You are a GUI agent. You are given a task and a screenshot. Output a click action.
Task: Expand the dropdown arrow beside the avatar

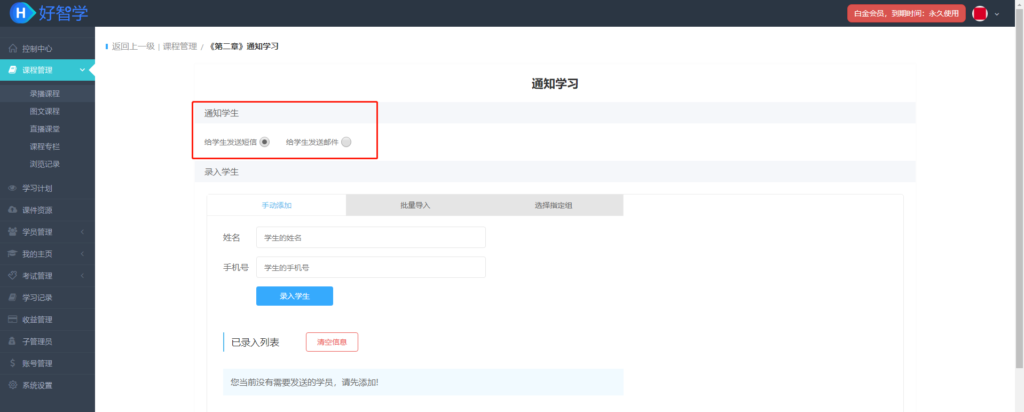pos(997,14)
